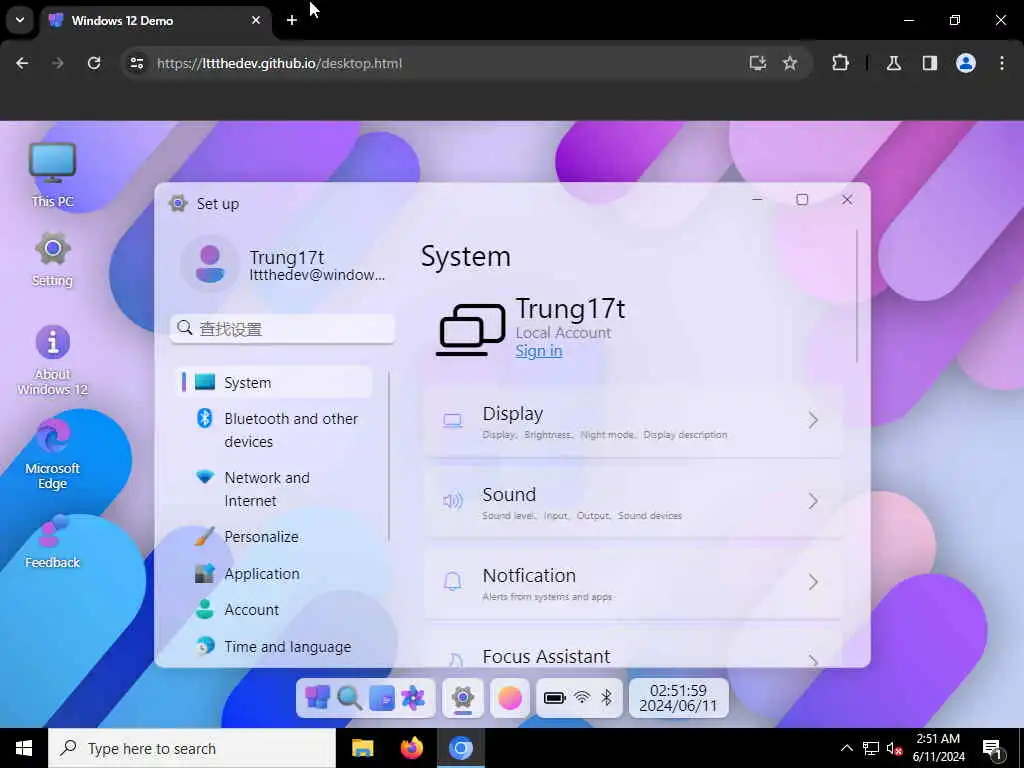Close the Set up window
This screenshot has height=768, width=1024.
[847, 200]
